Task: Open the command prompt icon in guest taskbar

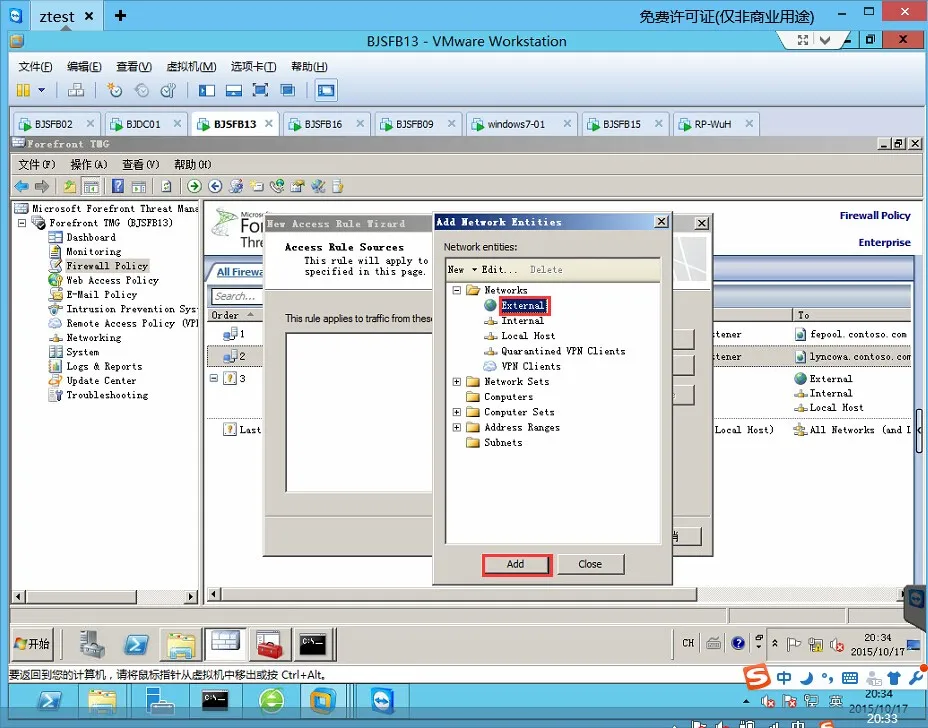Action: tap(312, 644)
